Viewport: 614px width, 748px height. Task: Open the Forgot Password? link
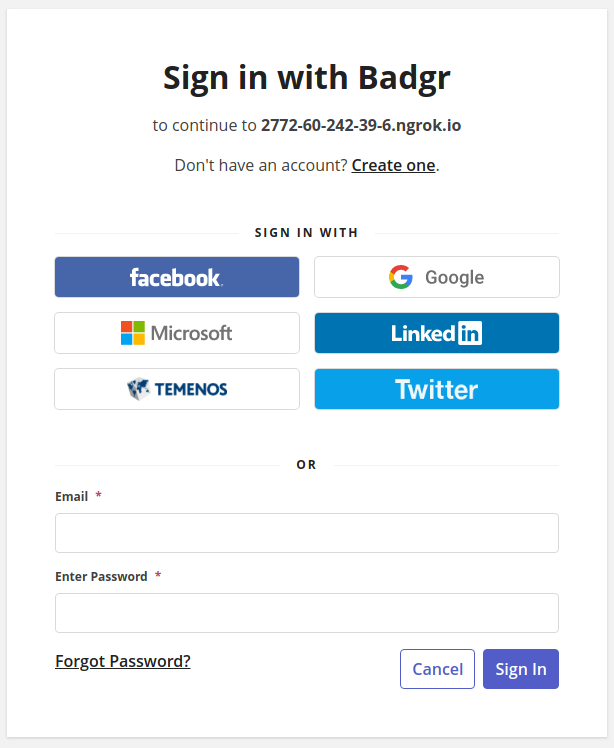click(x=123, y=661)
